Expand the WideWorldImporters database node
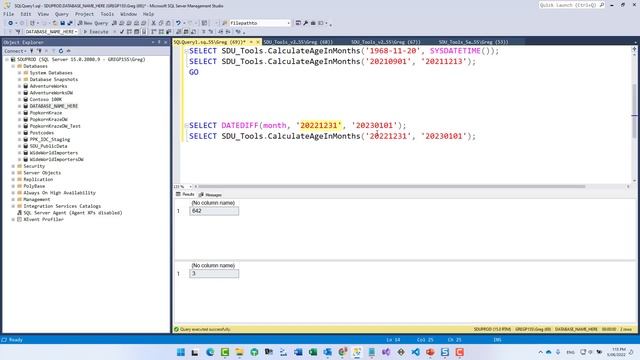Screen dimensions: 640x360 click(19, 153)
